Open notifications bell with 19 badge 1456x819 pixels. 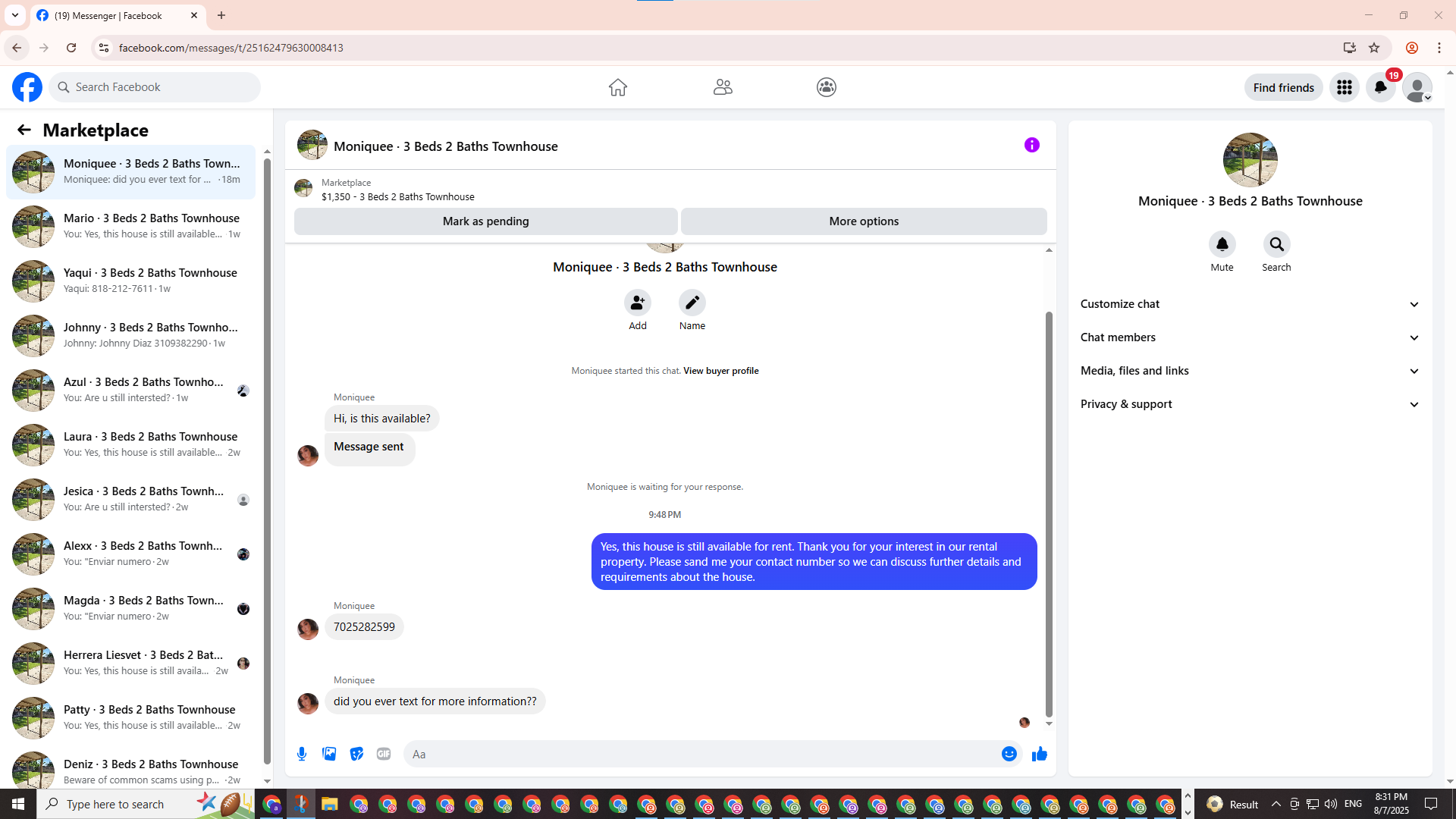1381,87
